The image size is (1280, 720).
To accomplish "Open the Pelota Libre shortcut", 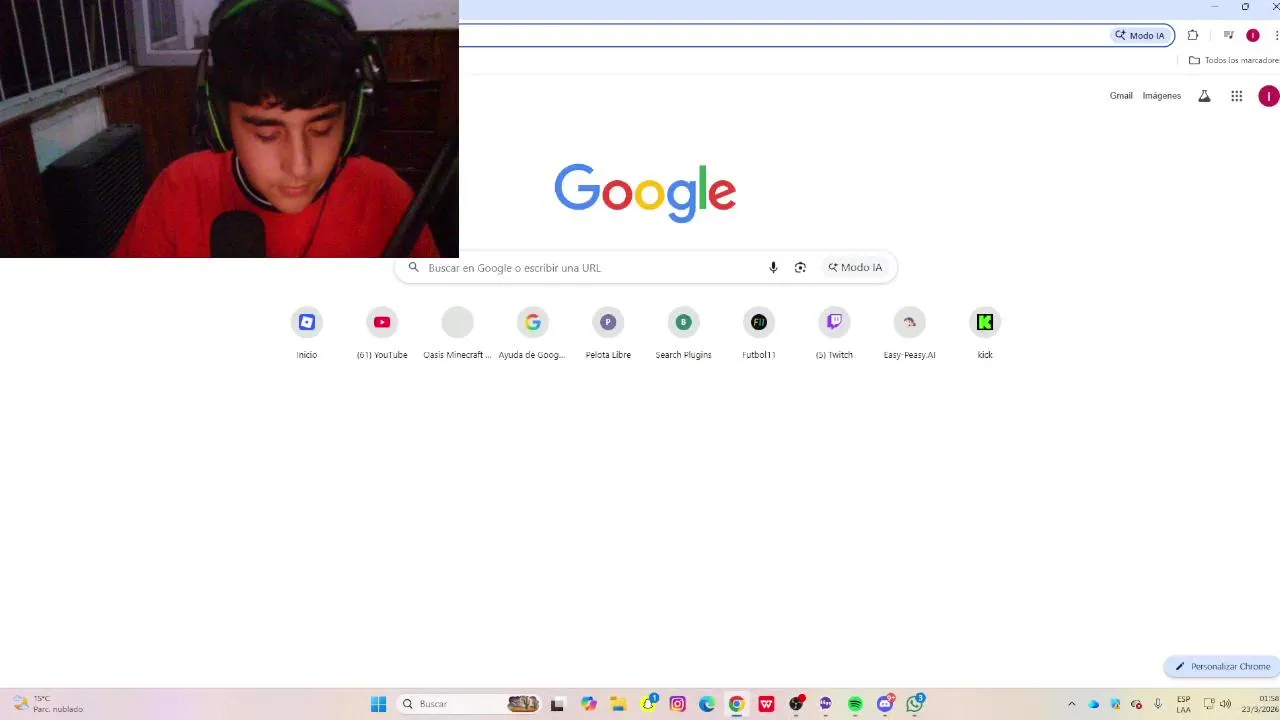I will point(608,333).
